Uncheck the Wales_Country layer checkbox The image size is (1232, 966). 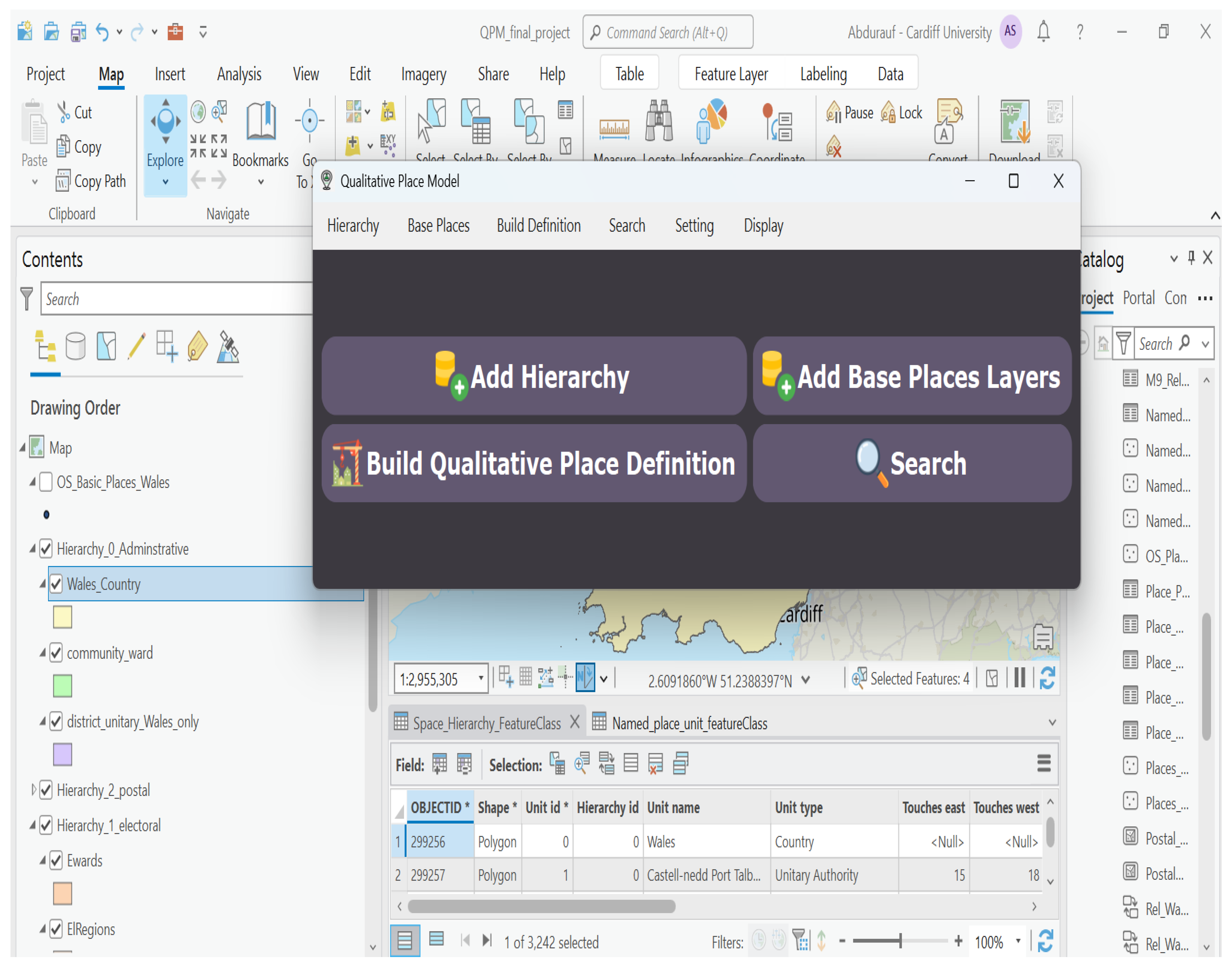click(x=56, y=584)
